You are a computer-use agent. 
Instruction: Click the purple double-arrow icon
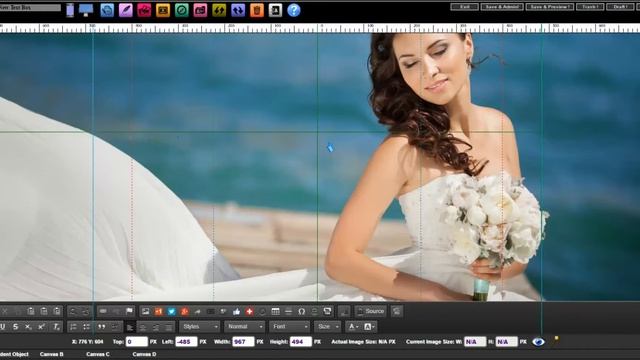point(238,10)
